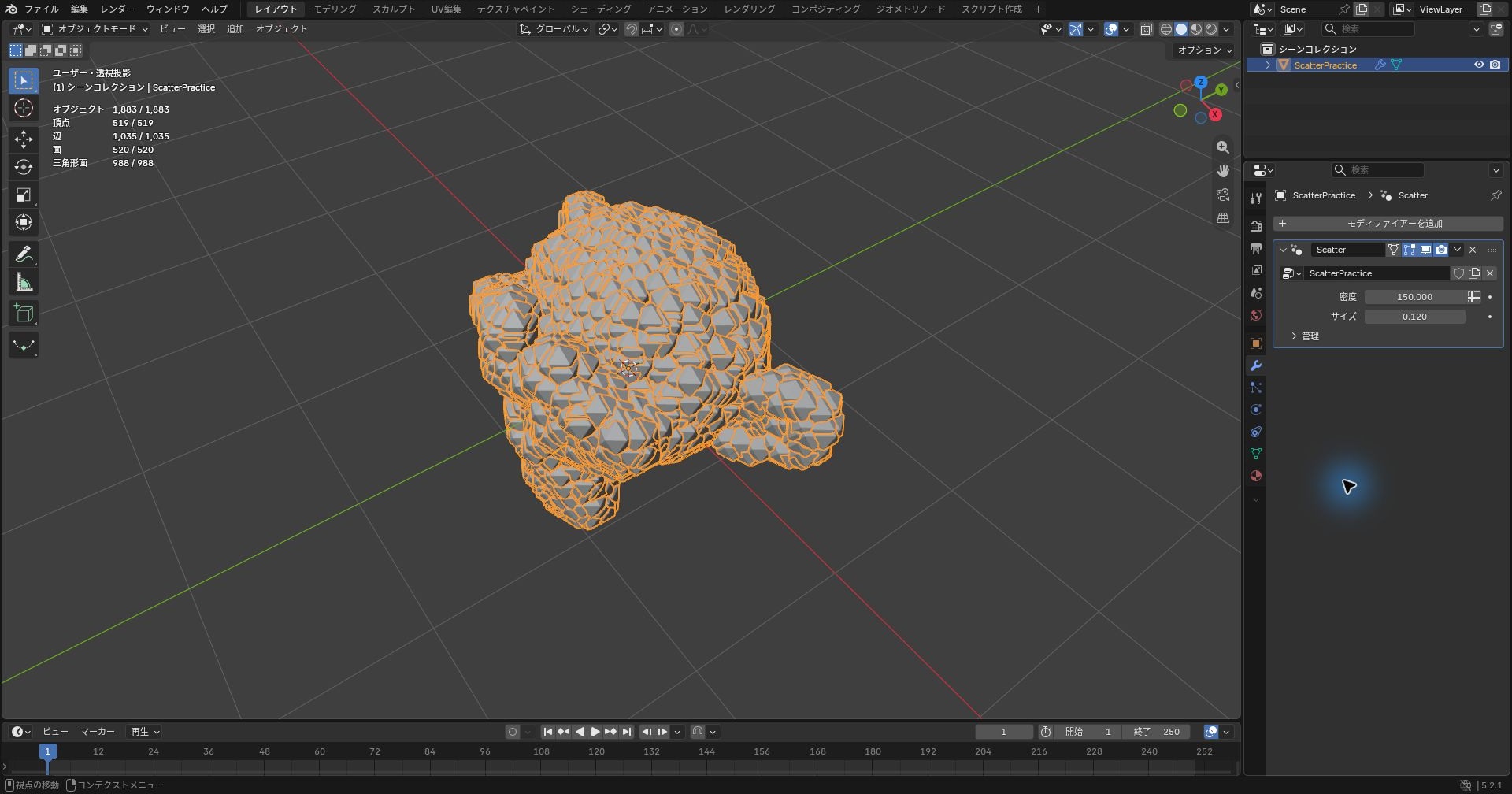Open the Physics properties tab

[x=1256, y=410]
